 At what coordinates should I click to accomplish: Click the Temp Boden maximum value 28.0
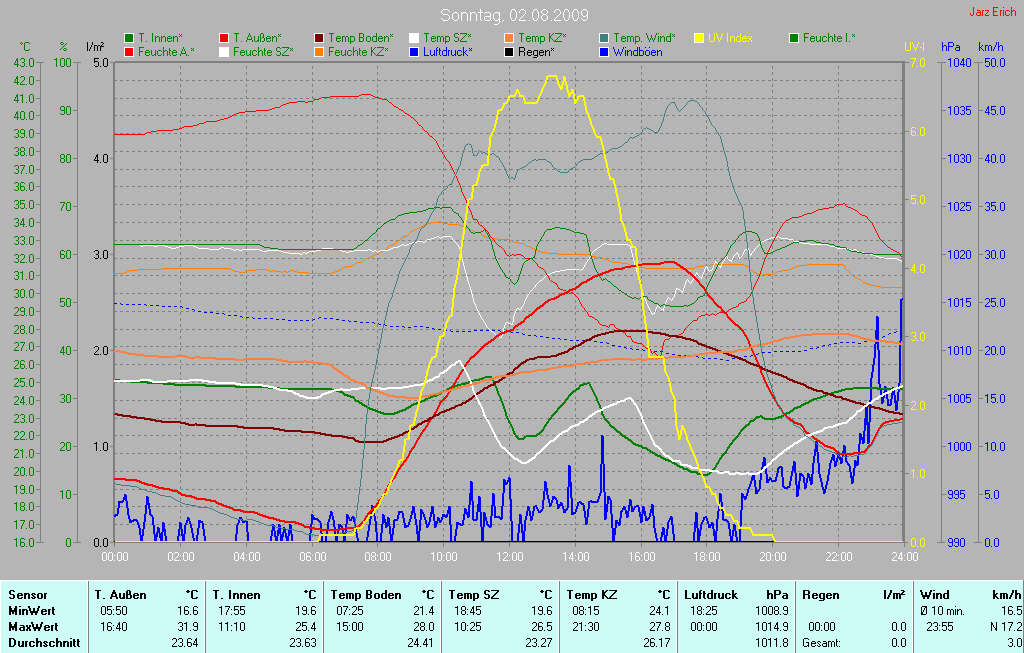point(424,627)
